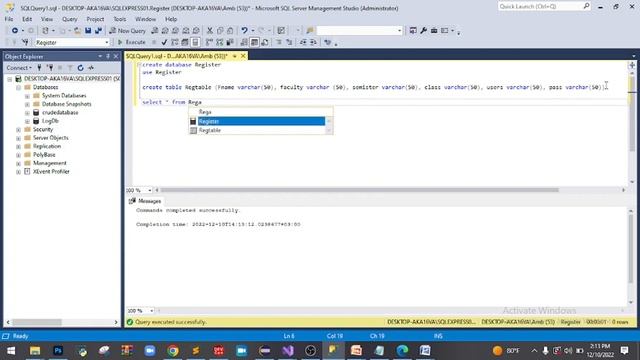Click the New Query toolbar button
The height and width of the screenshot is (360, 640).
tap(128, 31)
